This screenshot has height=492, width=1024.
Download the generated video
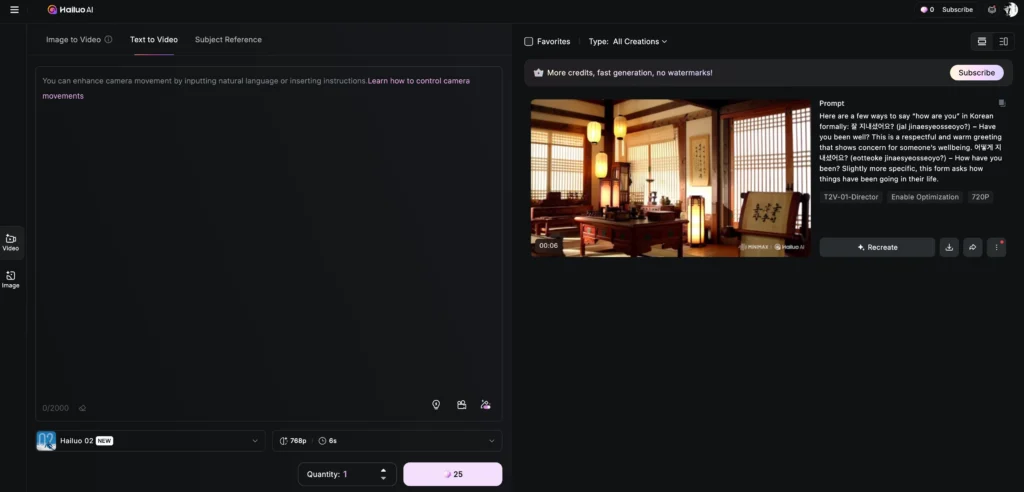pos(949,247)
